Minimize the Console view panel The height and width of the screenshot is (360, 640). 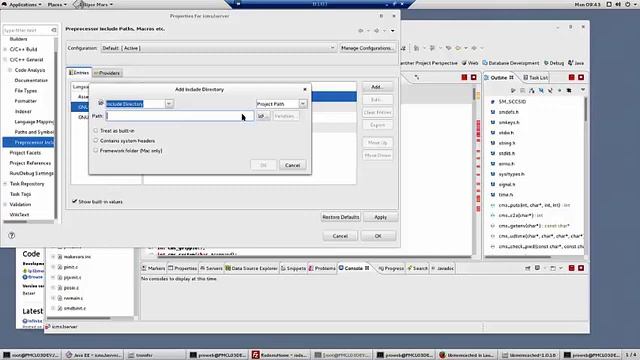pos(571,268)
